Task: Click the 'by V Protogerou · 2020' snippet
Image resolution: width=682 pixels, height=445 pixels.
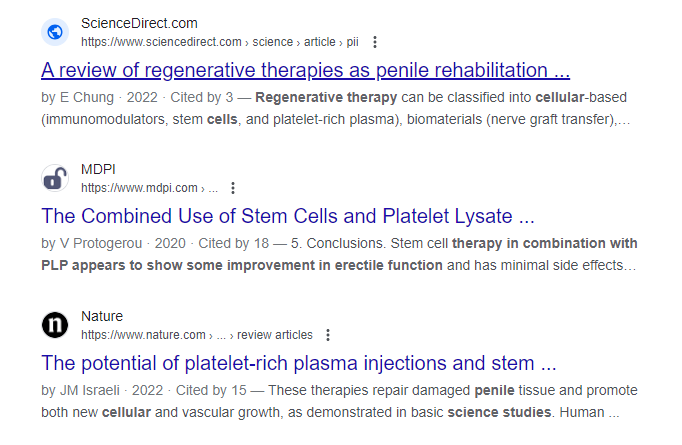Action: (x=114, y=244)
